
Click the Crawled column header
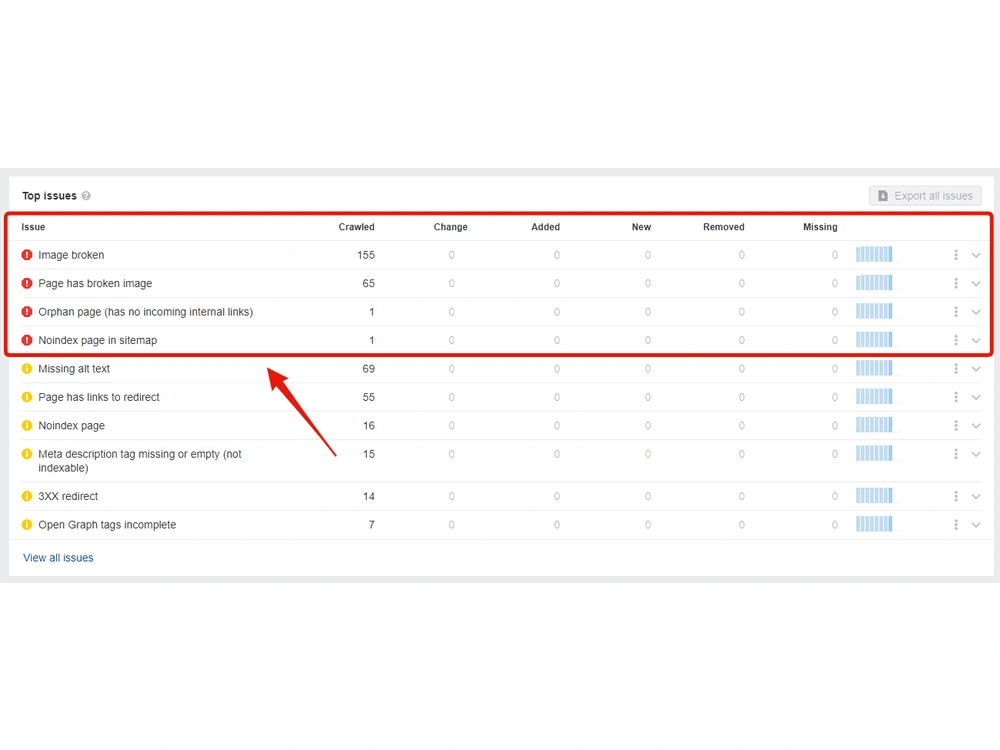357,227
